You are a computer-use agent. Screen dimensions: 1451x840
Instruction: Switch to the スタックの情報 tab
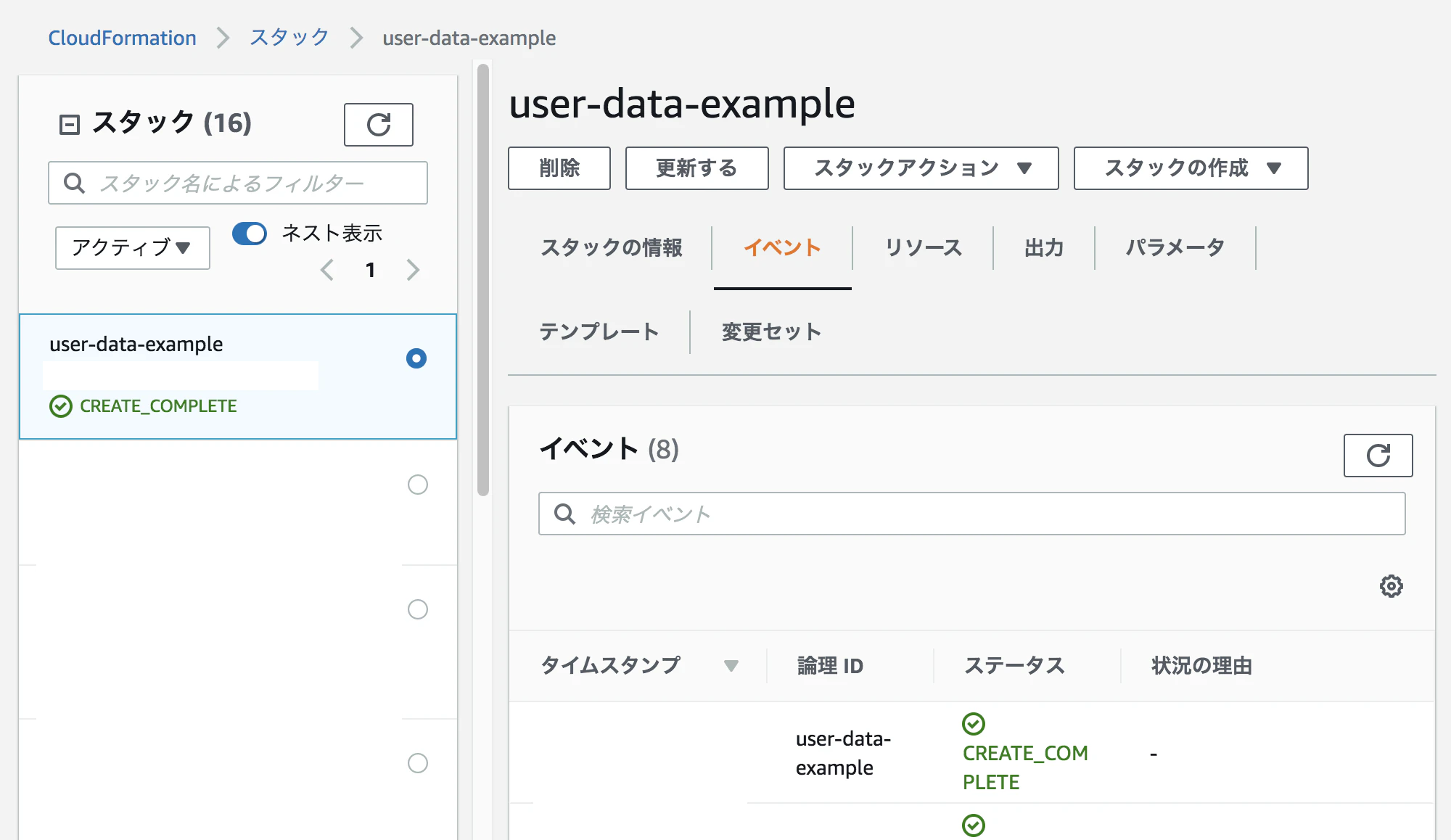pos(611,248)
